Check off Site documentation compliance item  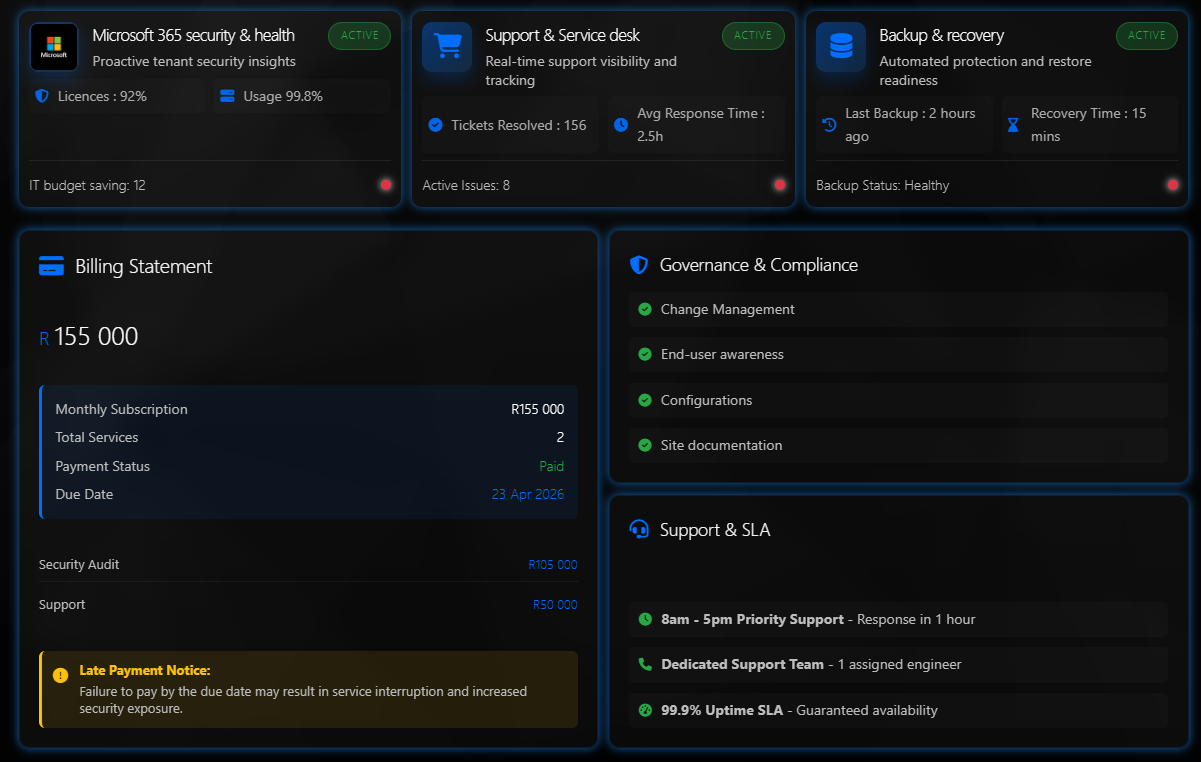point(644,445)
